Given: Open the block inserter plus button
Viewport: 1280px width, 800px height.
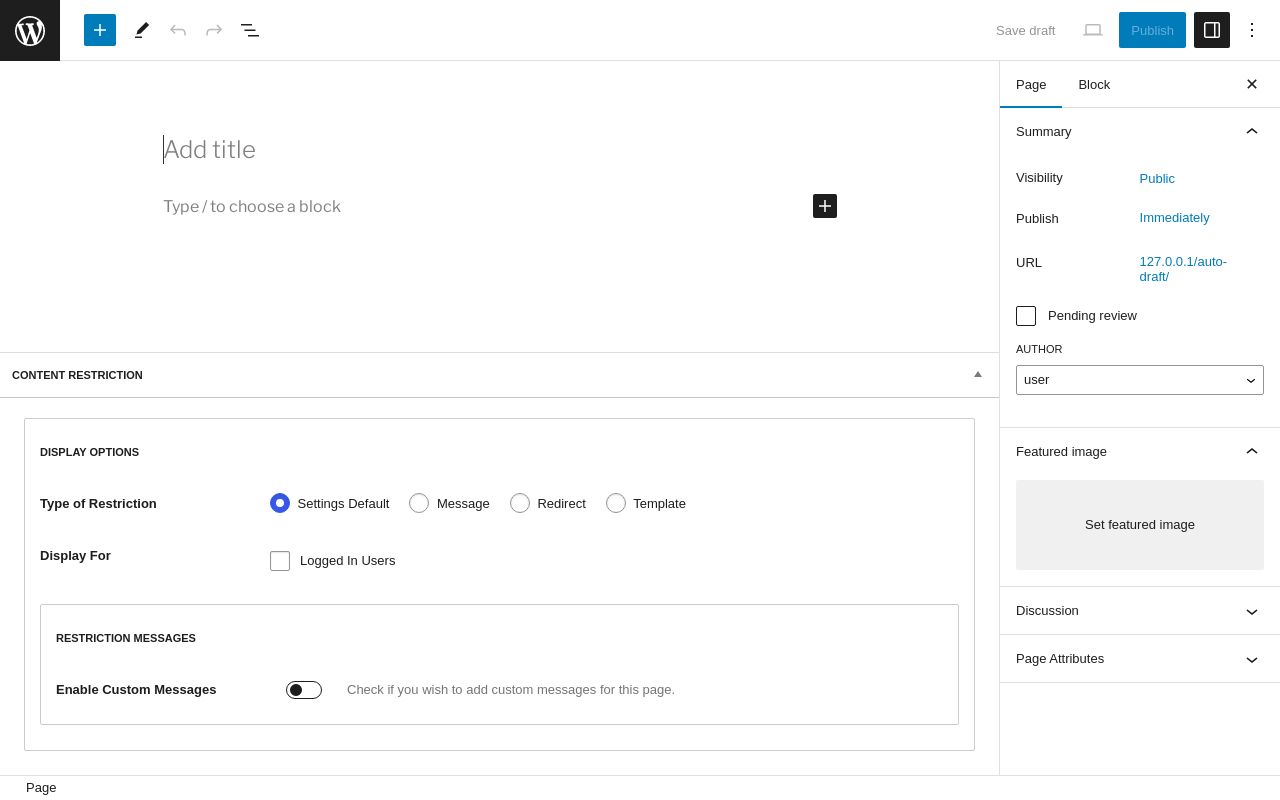Looking at the screenshot, I should pyautogui.click(x=100, y=30).
